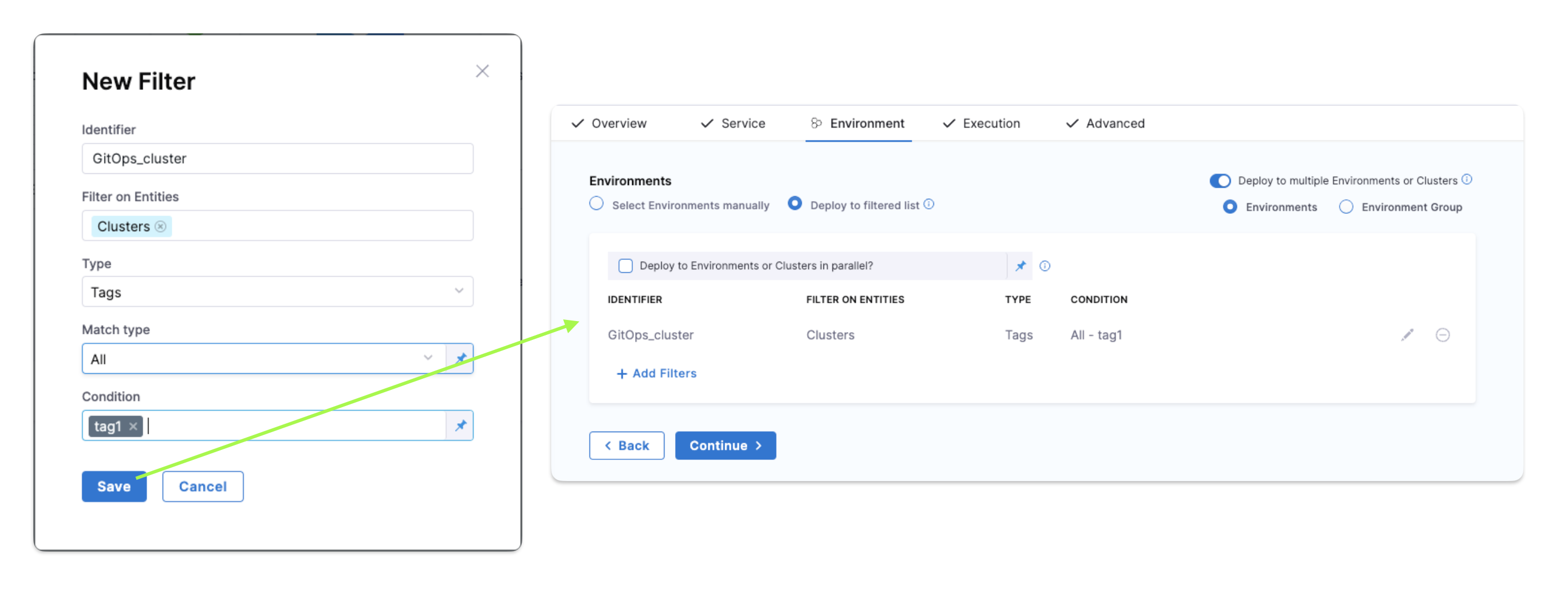Remove the tag1 condition tag

click(133, 426)
